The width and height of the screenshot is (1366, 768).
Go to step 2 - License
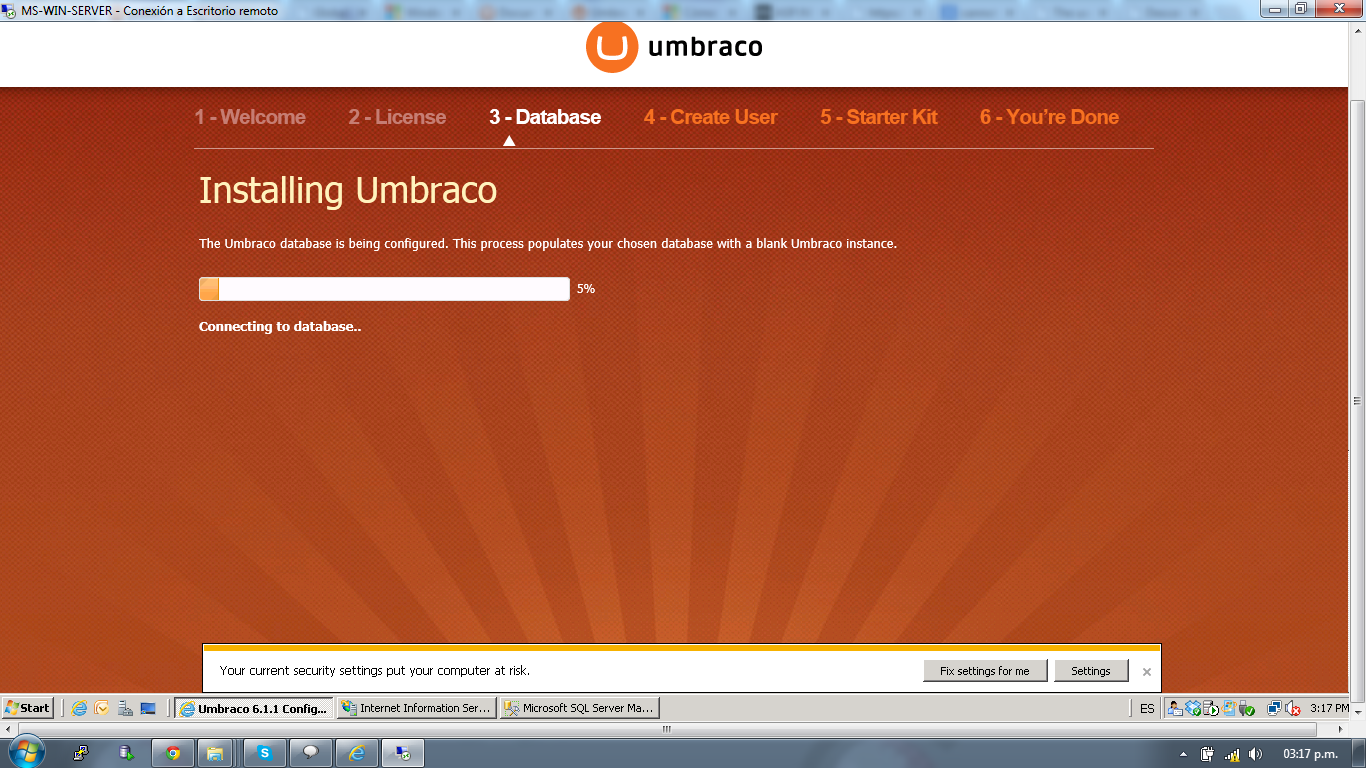pyautogui.click(x=397, y=117)
